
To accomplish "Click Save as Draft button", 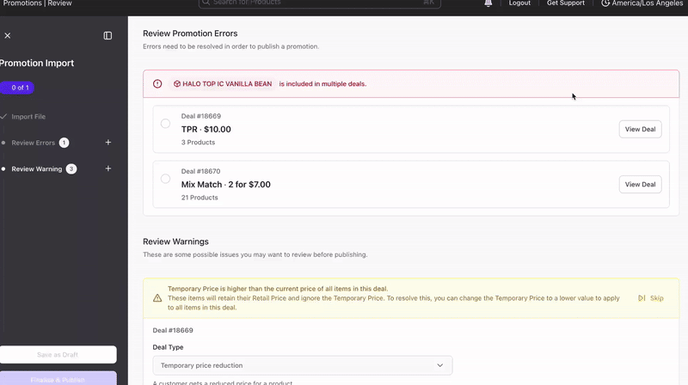I will (58, 355).
